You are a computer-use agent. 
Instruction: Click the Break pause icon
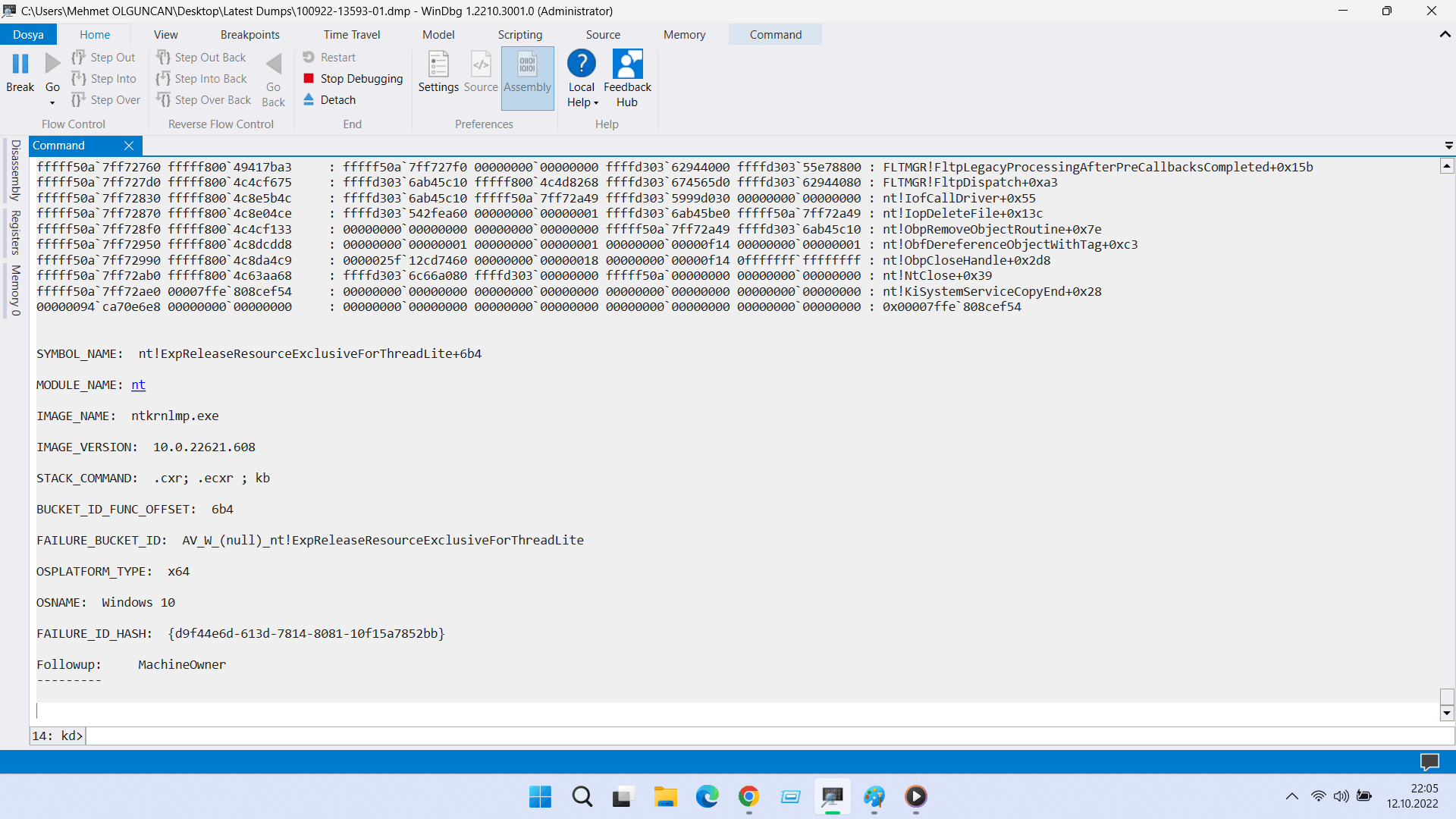(x=20, y=64)
